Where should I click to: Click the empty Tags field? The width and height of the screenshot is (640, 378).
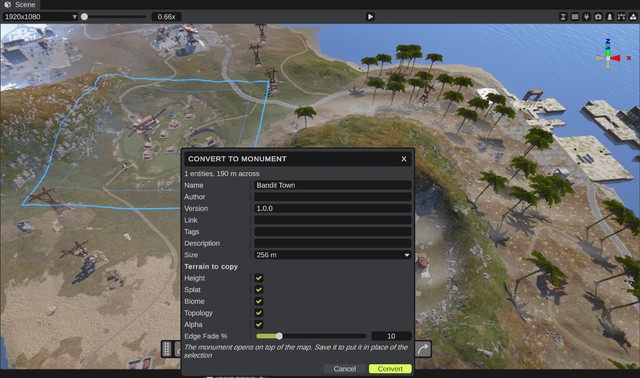(x=332, y=232)
